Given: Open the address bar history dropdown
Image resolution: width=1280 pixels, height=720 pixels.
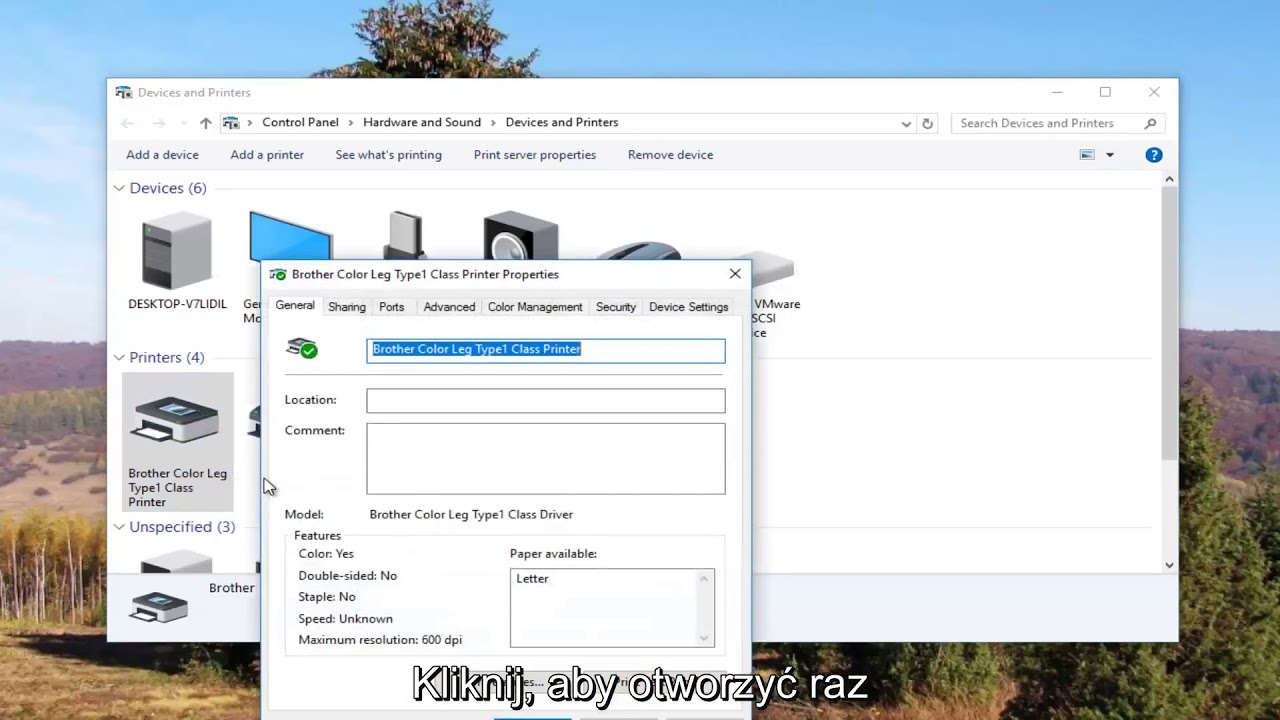Looking at the screenshot, I should pos(906,124).
